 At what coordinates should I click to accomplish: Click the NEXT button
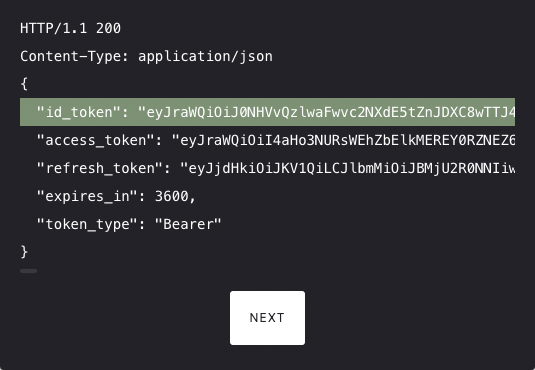coord(267,318)
